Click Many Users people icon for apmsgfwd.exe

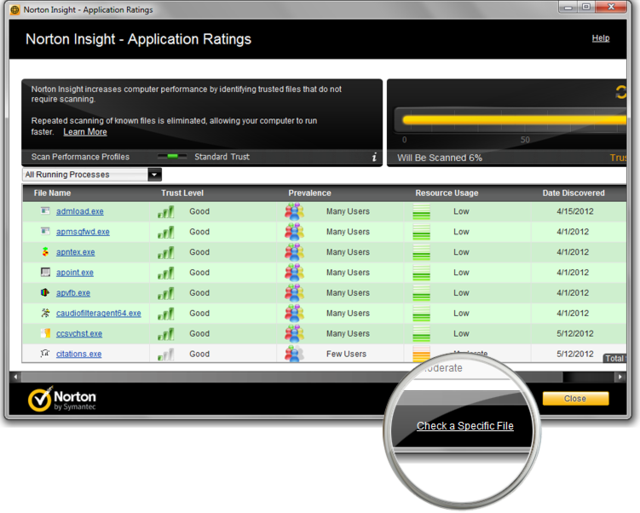pyautogui.click(x=294, y=232)
